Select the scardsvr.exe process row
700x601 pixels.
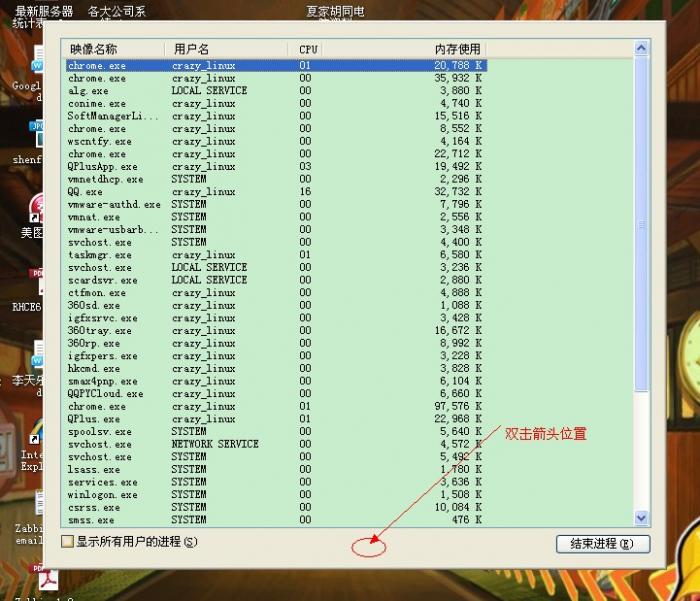pos(277,280)
